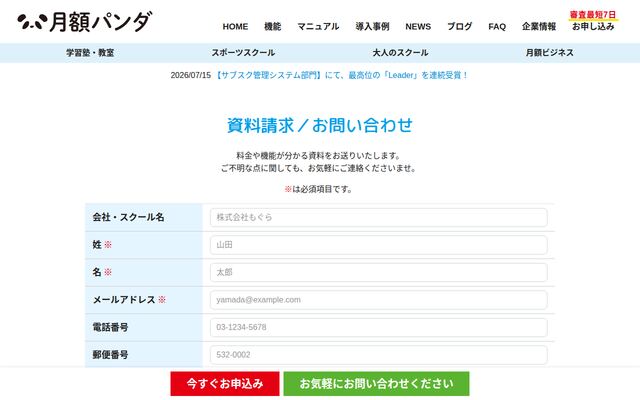This screenshot has height=400, width=640.
Task: Go to マニュアル page
Action: coord(318,27)
